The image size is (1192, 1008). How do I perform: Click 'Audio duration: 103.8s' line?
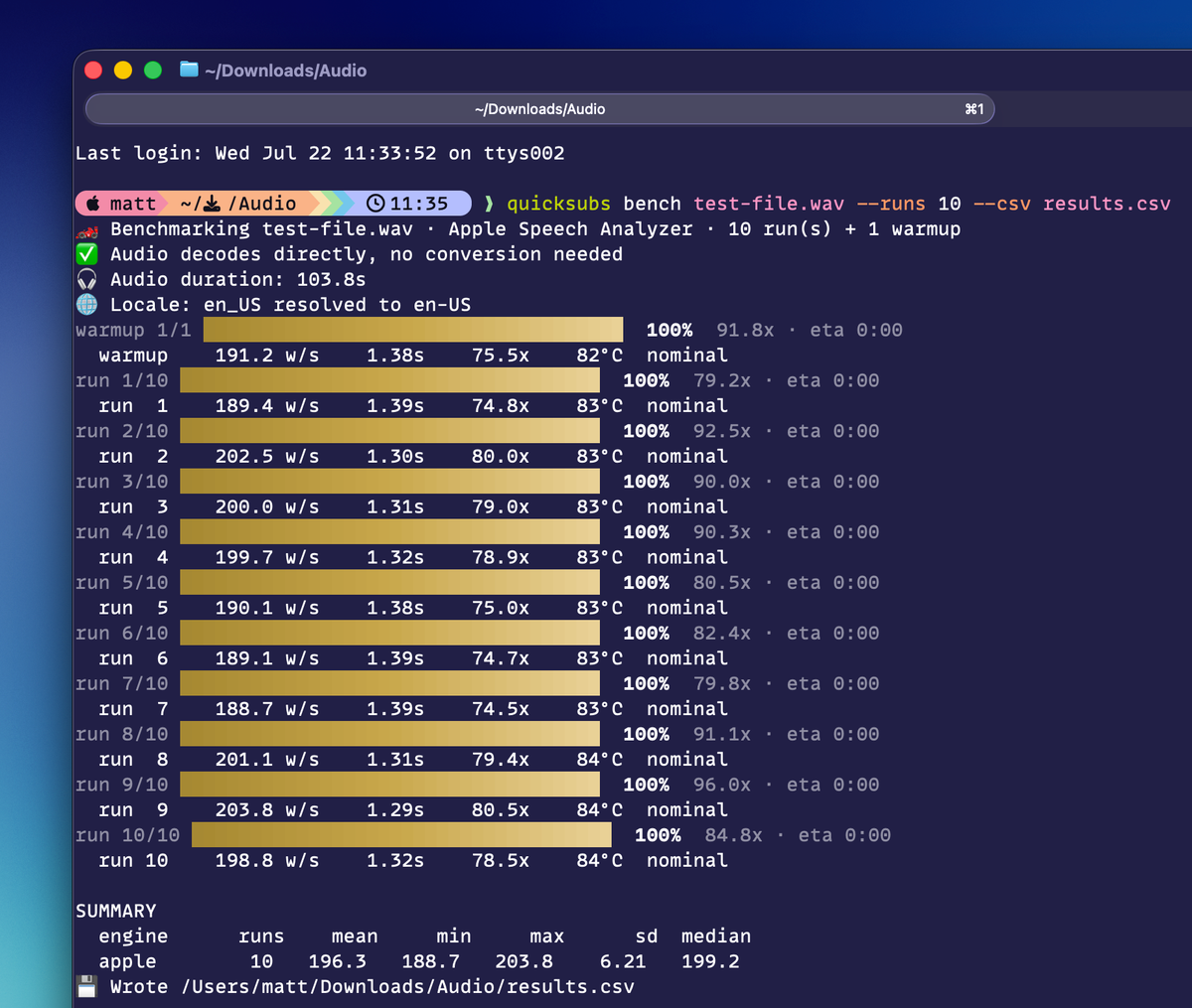(x=237, y=279)
